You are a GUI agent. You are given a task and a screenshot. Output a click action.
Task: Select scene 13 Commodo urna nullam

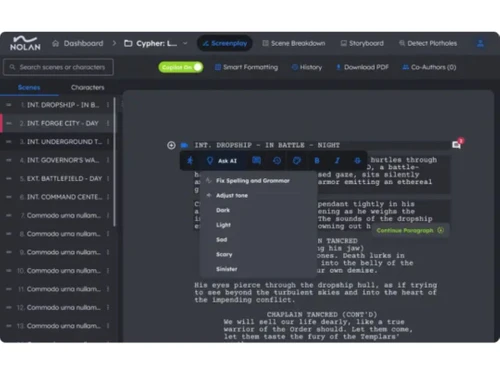point(59,326)
